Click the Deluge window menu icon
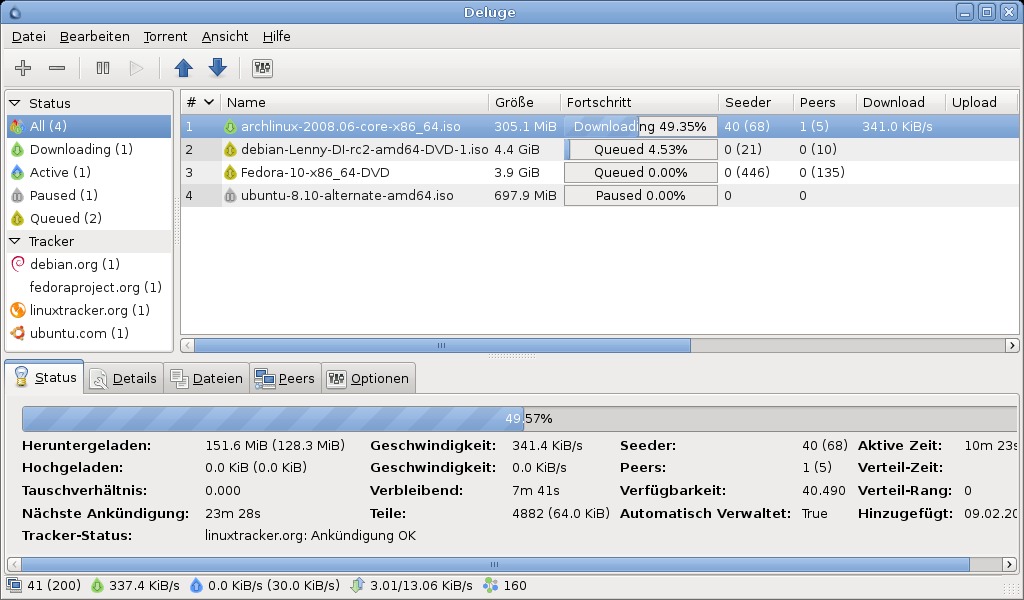Screen dimensions: 1024x600 point(14,12)
